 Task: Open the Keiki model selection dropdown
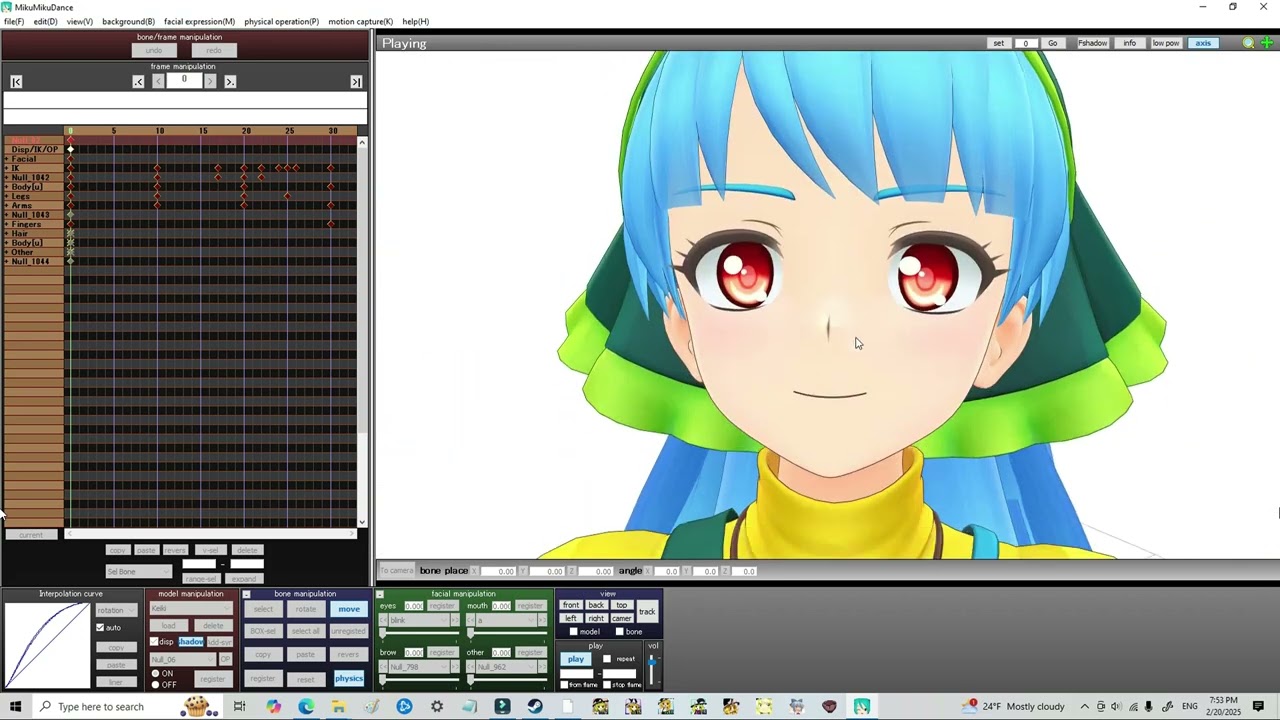pyautogui.click(x=191, y=609)
